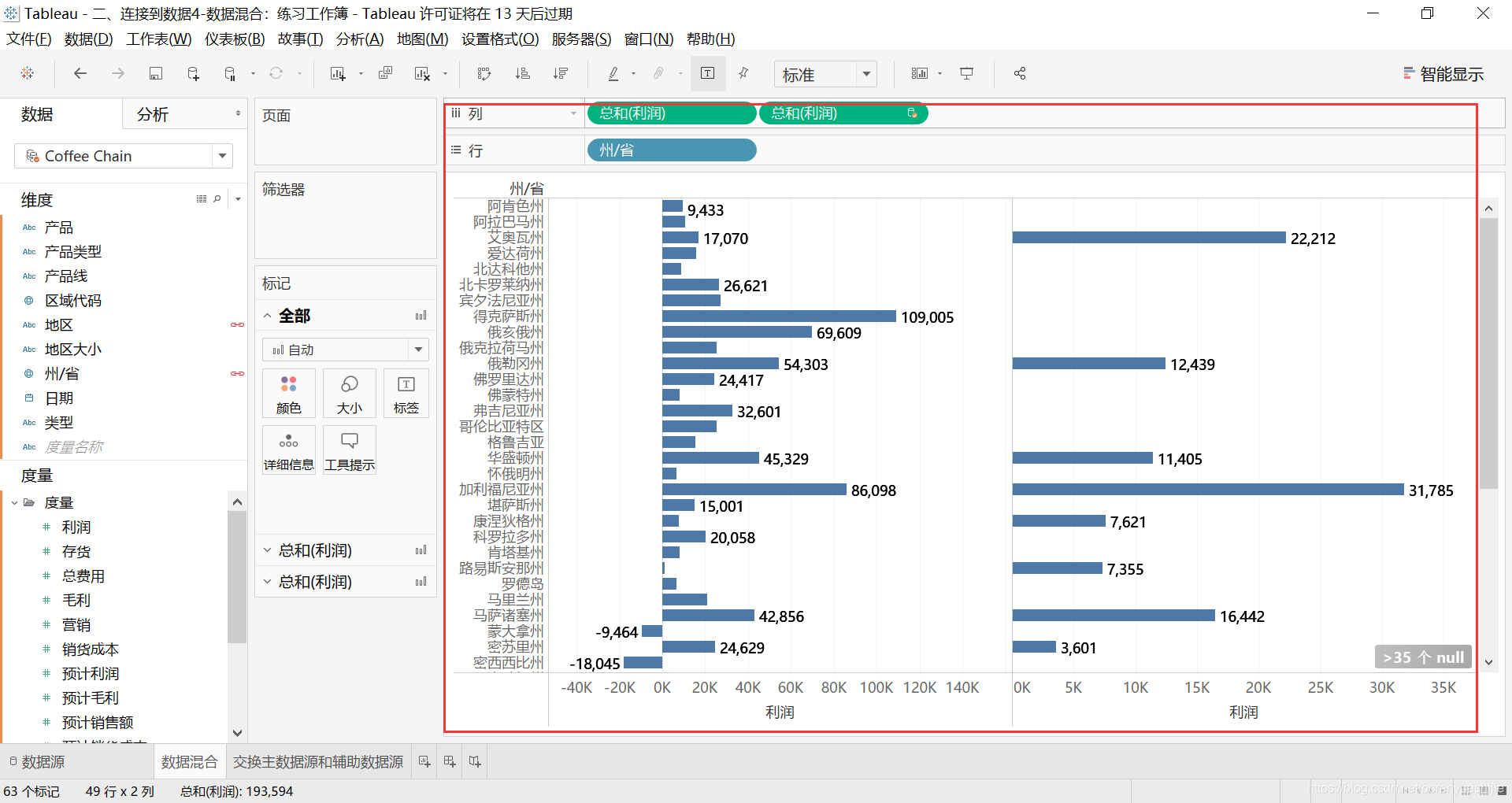Click the 颜色 color marks button
The height and width of the screenshot is (803, 1512).
(289, 394)
